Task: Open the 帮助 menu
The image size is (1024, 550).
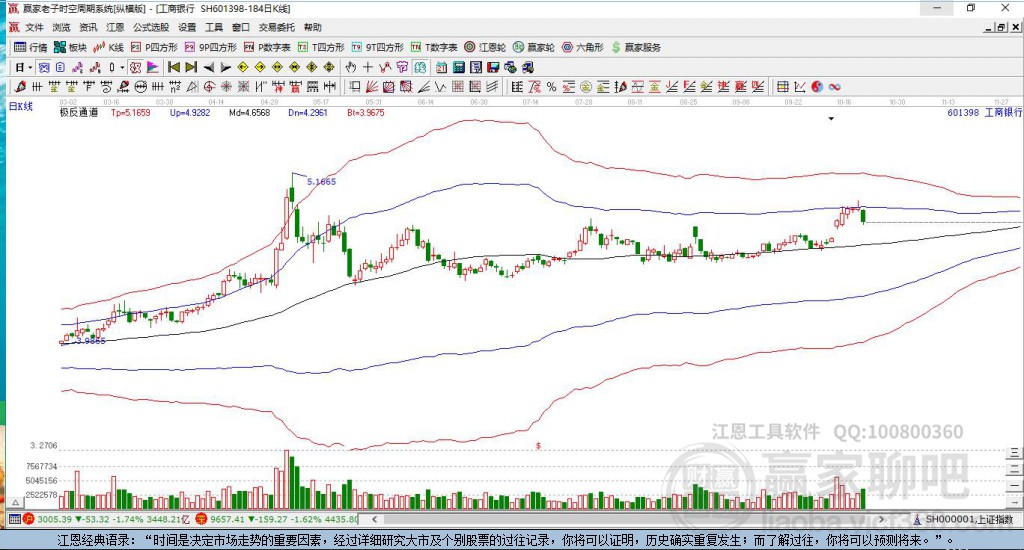Action: 313,27
